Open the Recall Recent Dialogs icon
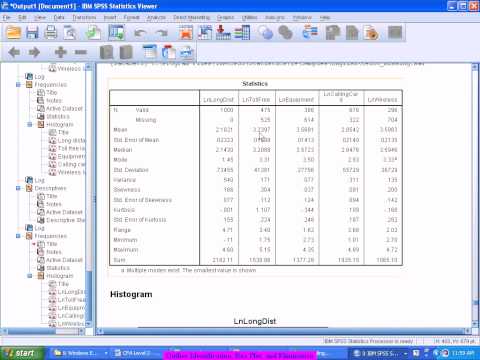Viewport: 480px width, 360px height. click(x=116, y=33)
